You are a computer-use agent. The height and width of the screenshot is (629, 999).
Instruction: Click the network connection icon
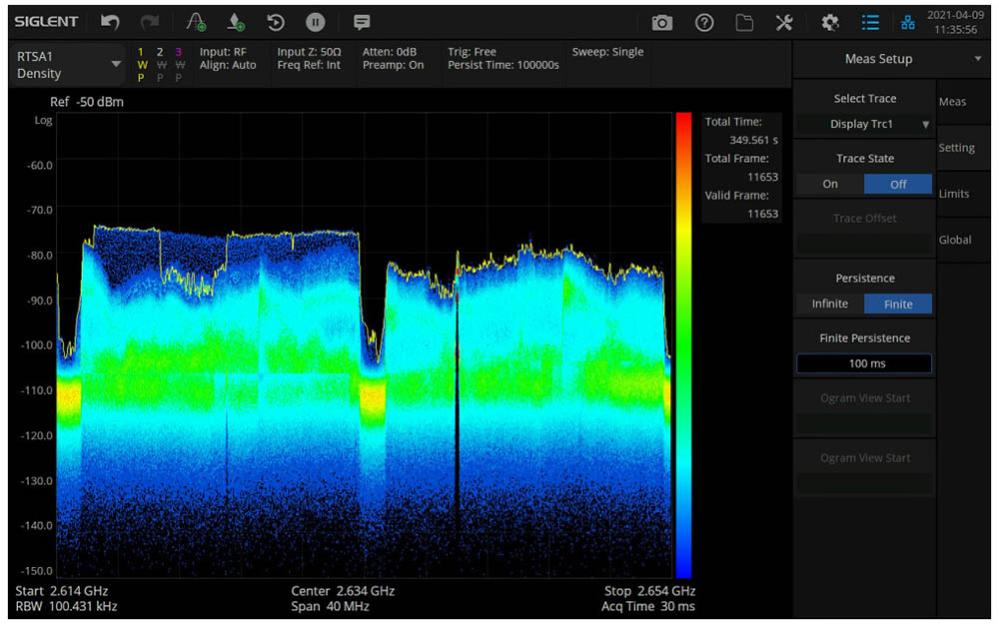pos(908,22)
